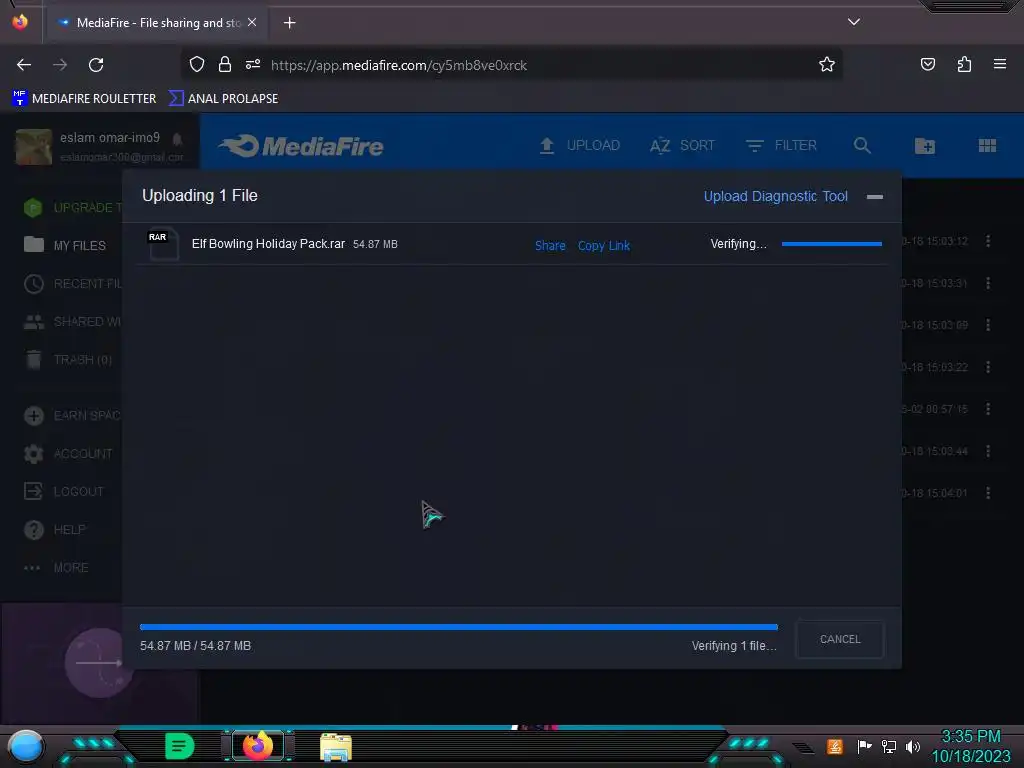The width and height of the screenshot is (1024, 768).
Task: Click the UPLOAD toolbar button
Action: (579, 146)
